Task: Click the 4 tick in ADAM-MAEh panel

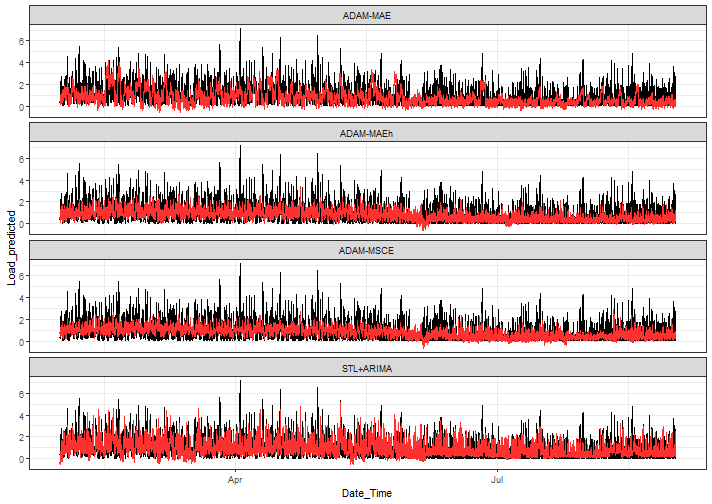Action: (x=21, y=181)
